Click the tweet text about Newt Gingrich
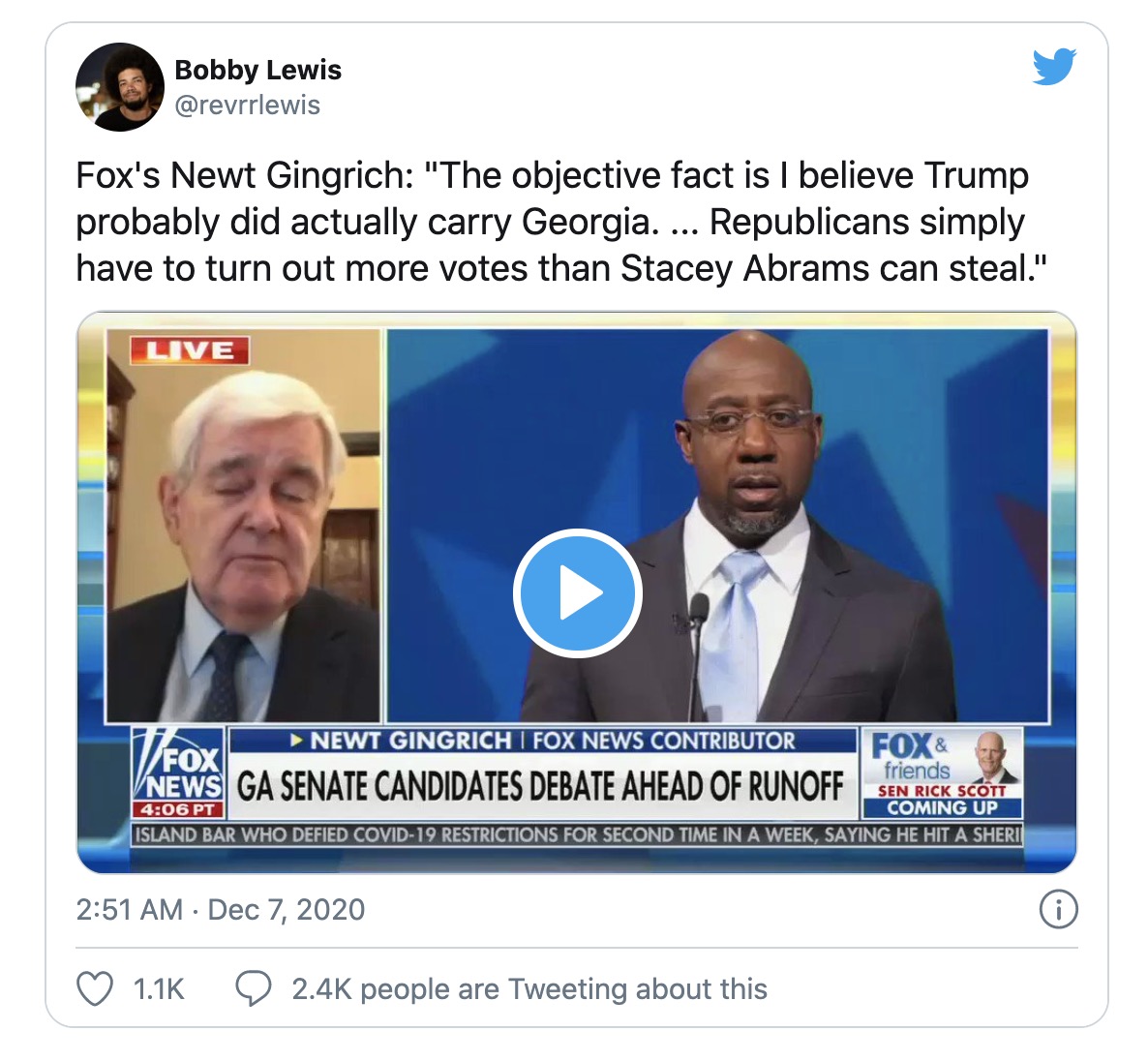 tap(561, 222)
